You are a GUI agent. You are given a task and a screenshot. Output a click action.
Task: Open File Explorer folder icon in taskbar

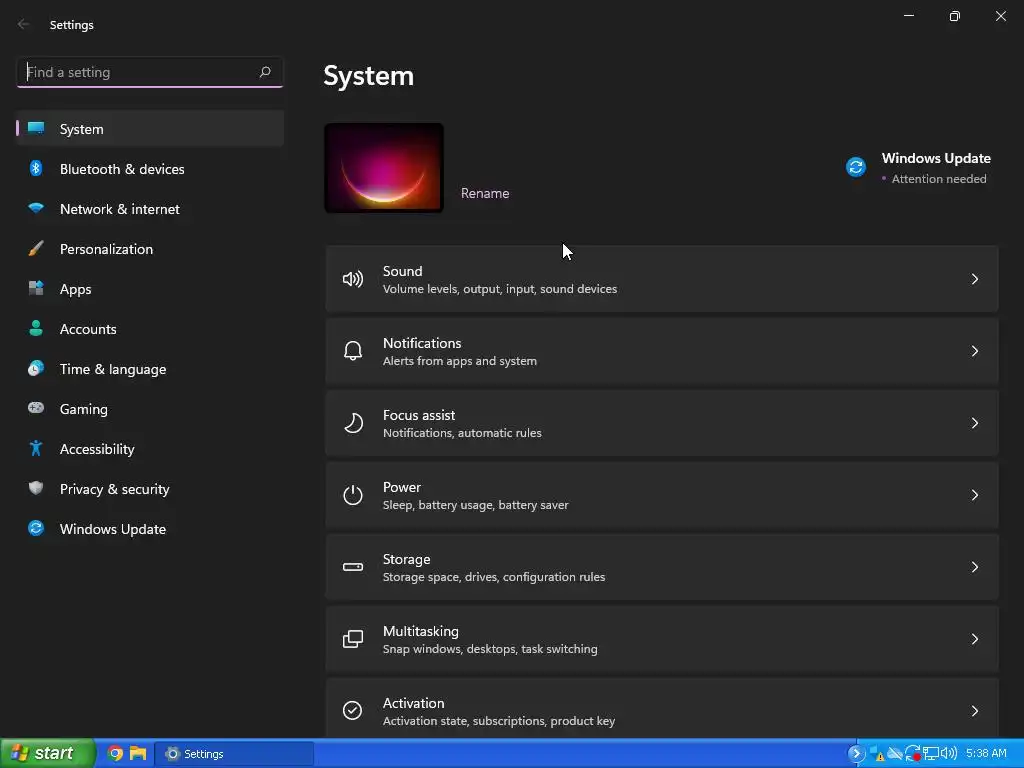click(138, 754)
